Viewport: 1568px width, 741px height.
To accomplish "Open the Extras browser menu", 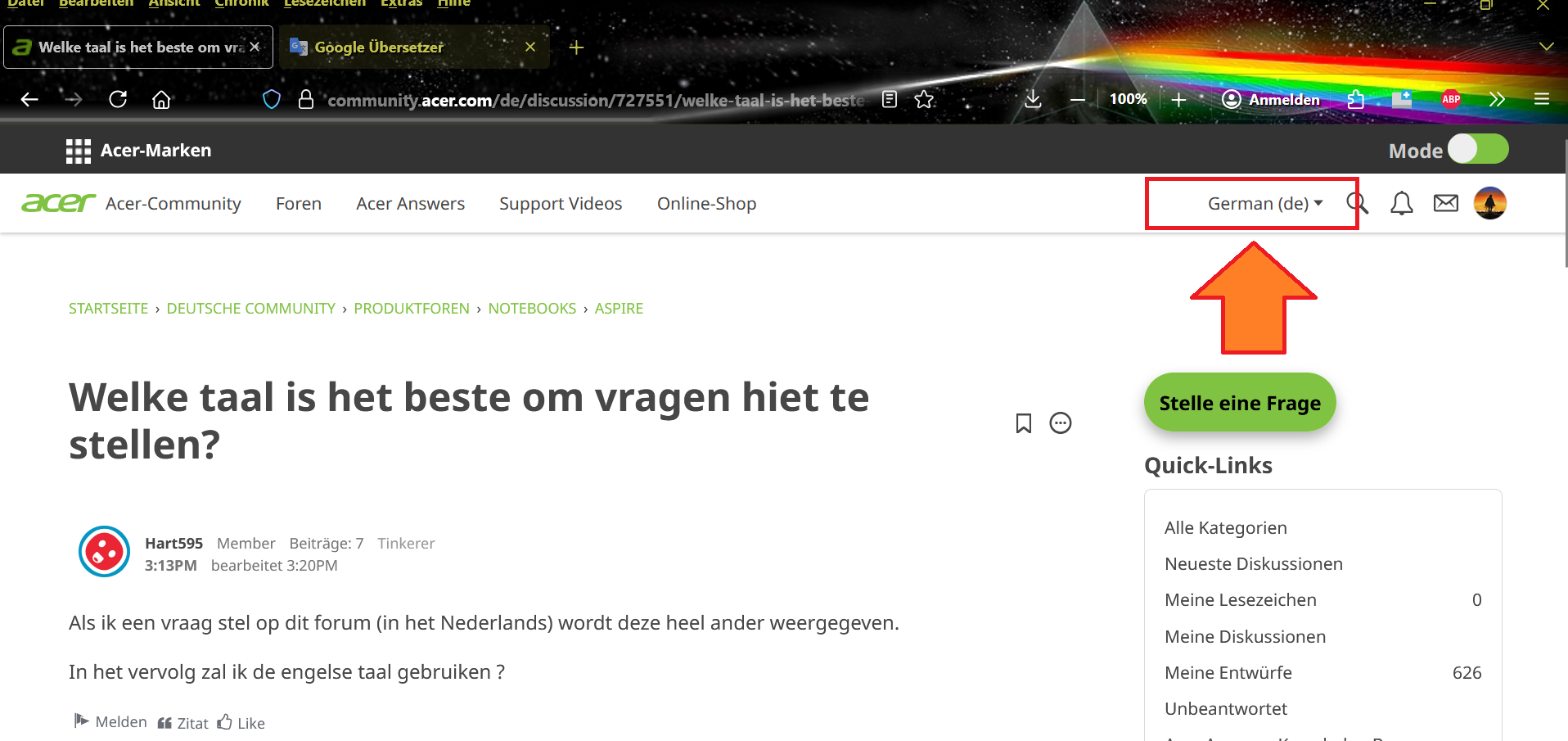I will [x=401, y=3].
